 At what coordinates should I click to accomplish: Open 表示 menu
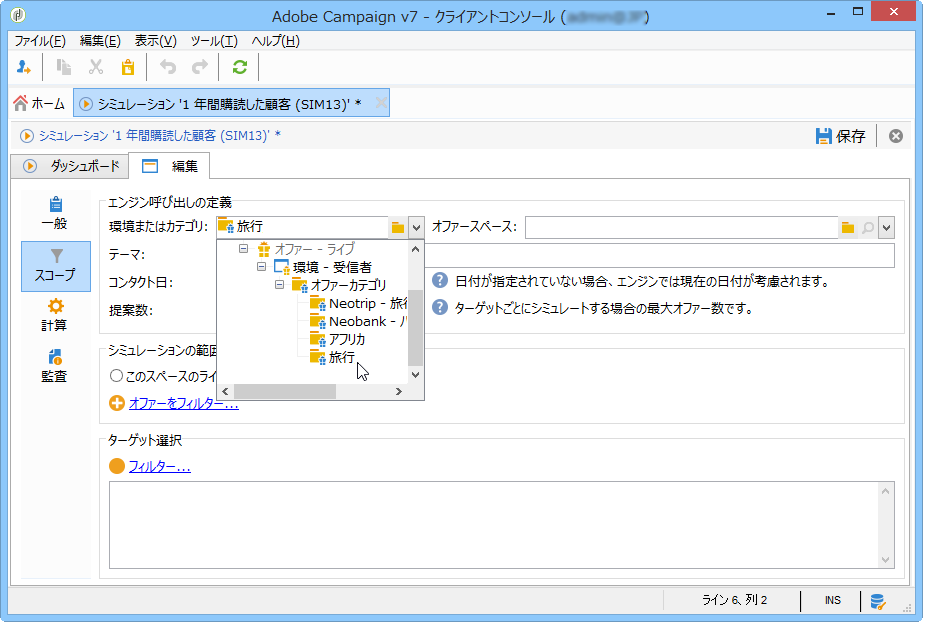[156, 41]
